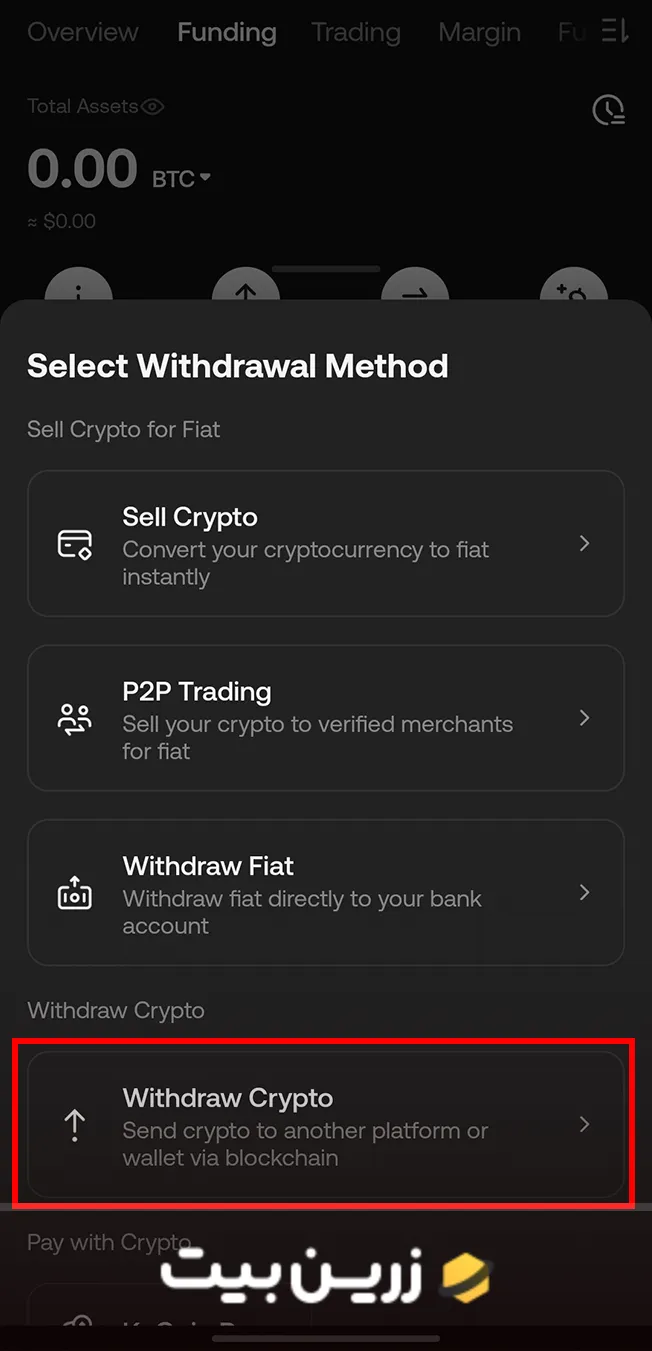This screenshot has height=1351, width=652.
Task: Click the card icon next to Sell Crypto
Action: [75, 543]
